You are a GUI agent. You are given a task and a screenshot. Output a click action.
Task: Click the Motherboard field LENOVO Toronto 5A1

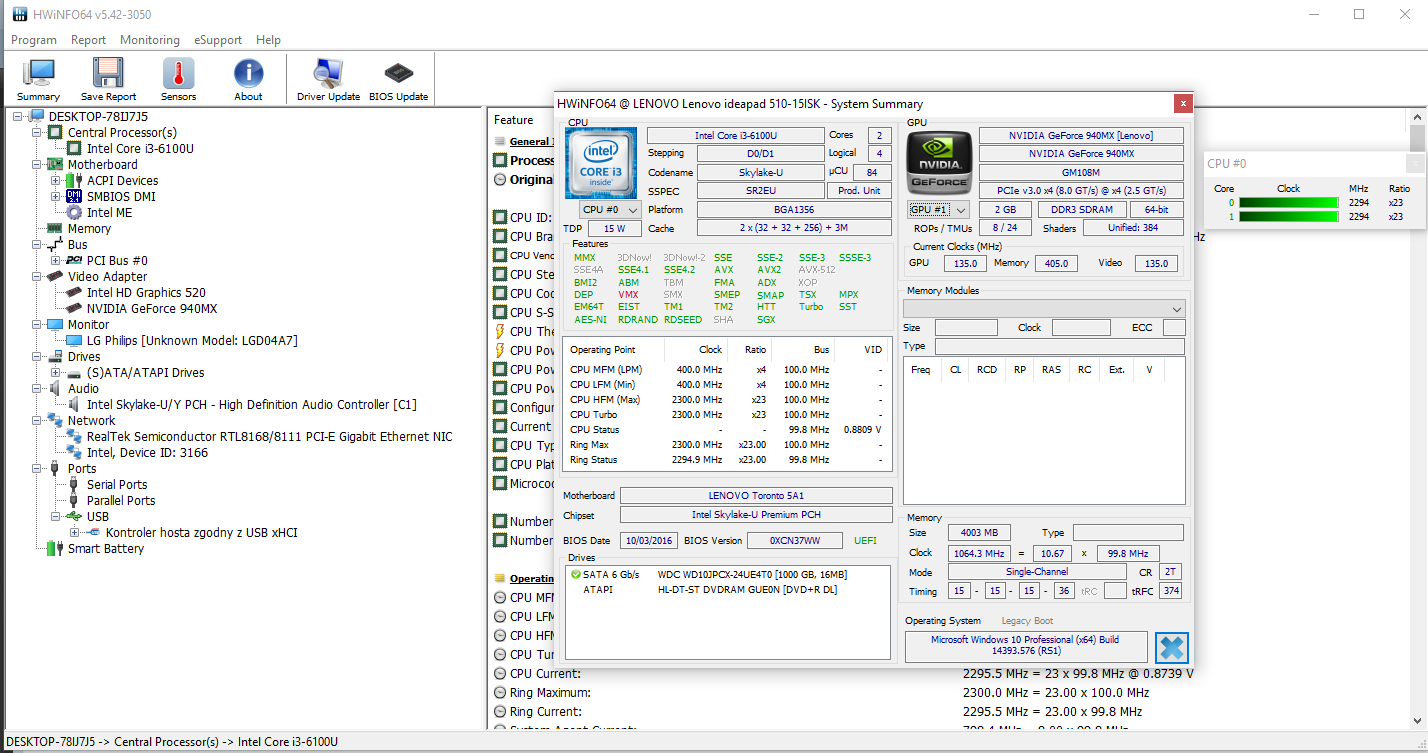[756, 496]
